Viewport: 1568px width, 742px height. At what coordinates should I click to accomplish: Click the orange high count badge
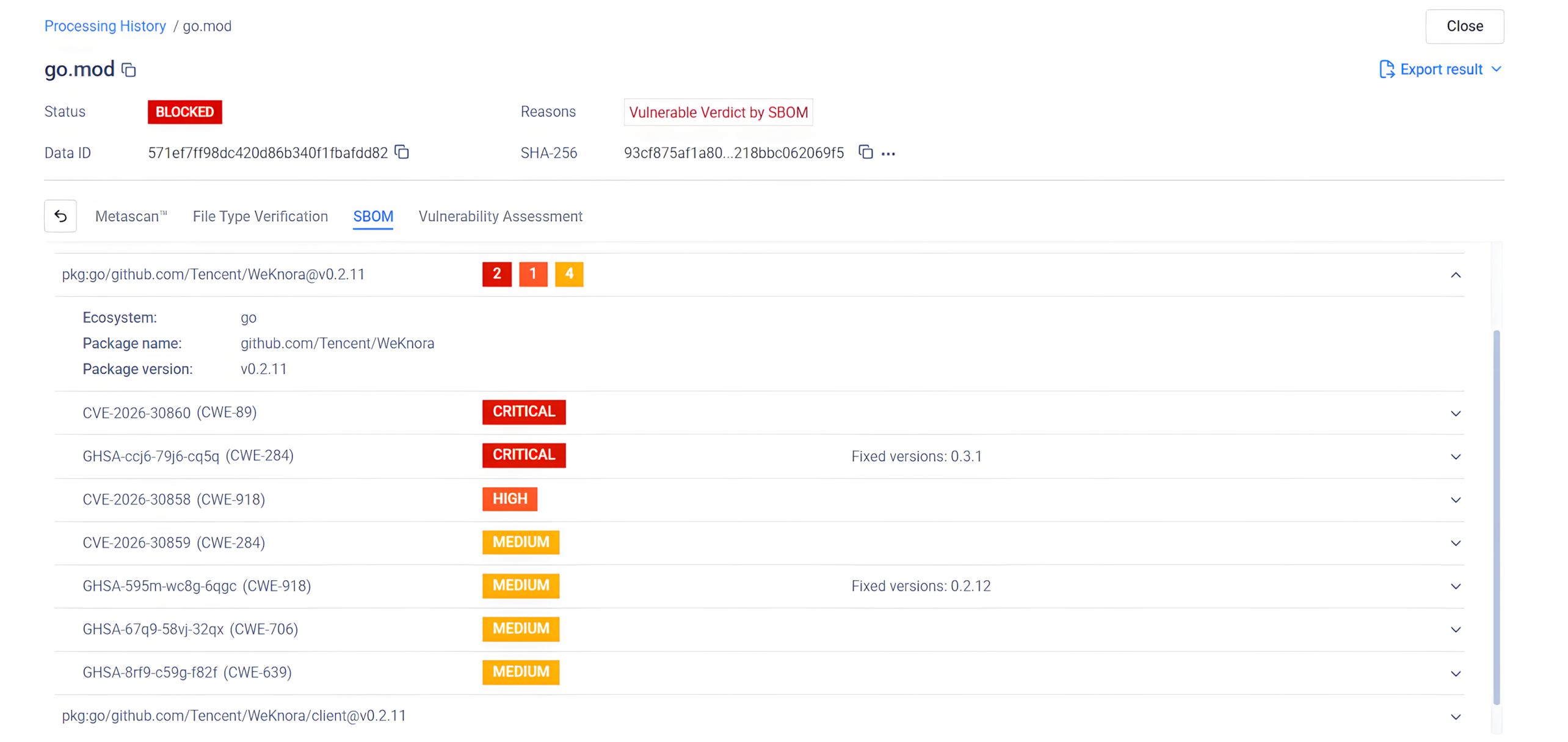532,274
